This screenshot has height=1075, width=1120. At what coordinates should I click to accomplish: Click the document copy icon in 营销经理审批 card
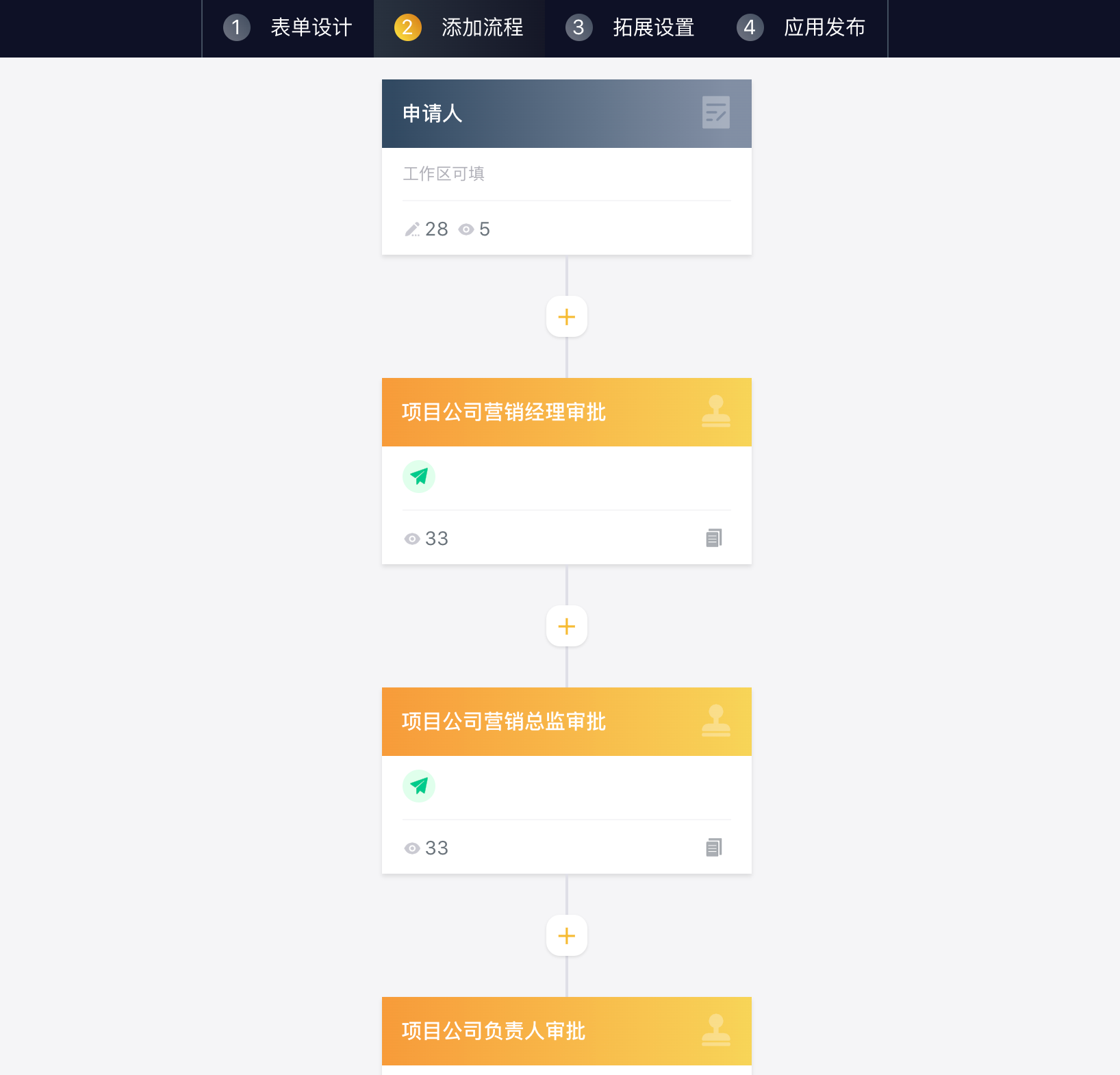(714, 538)
